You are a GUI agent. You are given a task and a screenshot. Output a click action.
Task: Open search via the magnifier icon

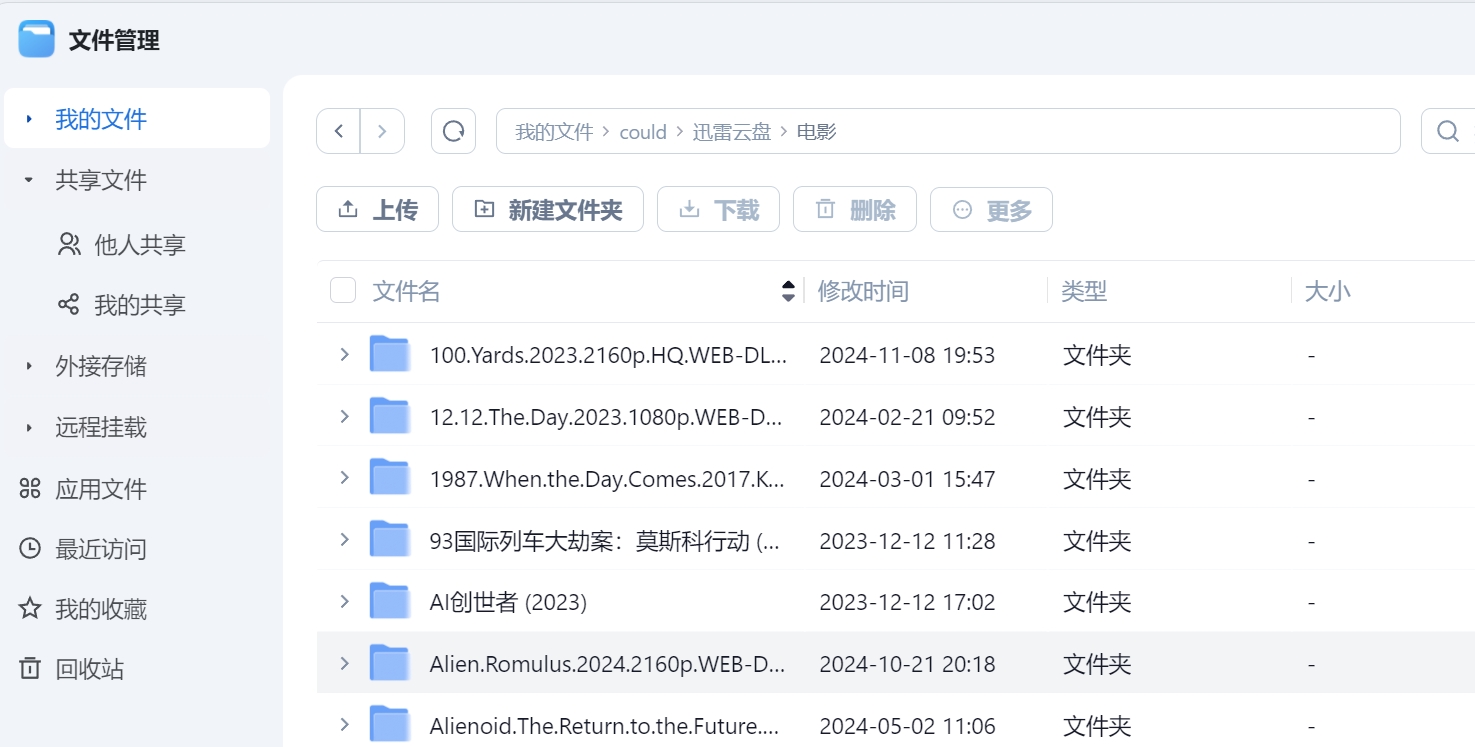pos(1447,131)
